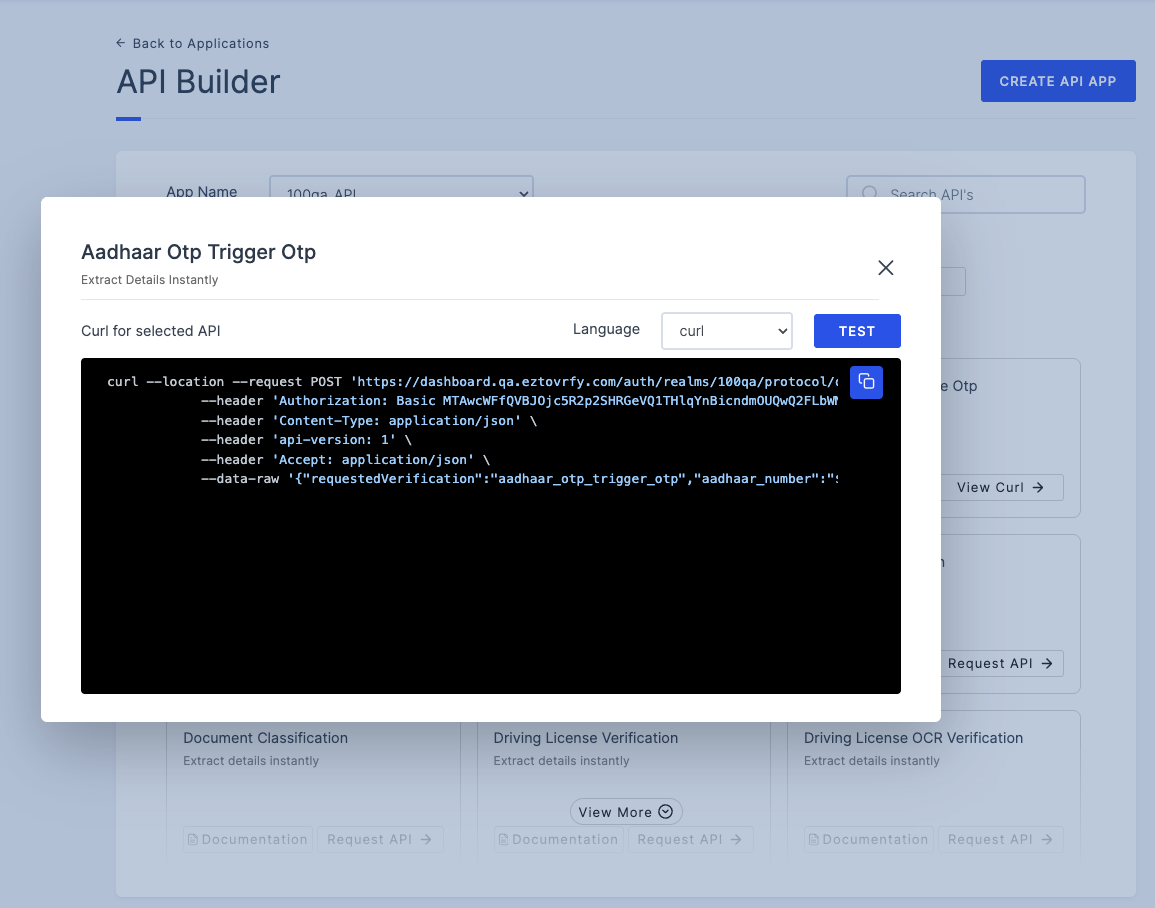Viewport: 1155px width, 908px height.
Task: Click the View Curl button
Action: [1000, 487]
